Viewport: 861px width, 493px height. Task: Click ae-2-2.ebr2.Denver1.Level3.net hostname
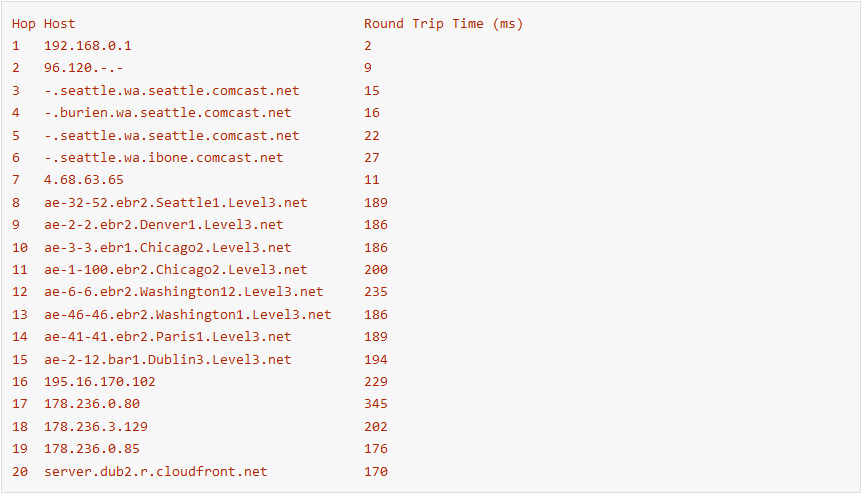pyautogui.click(x=164, y=225)
